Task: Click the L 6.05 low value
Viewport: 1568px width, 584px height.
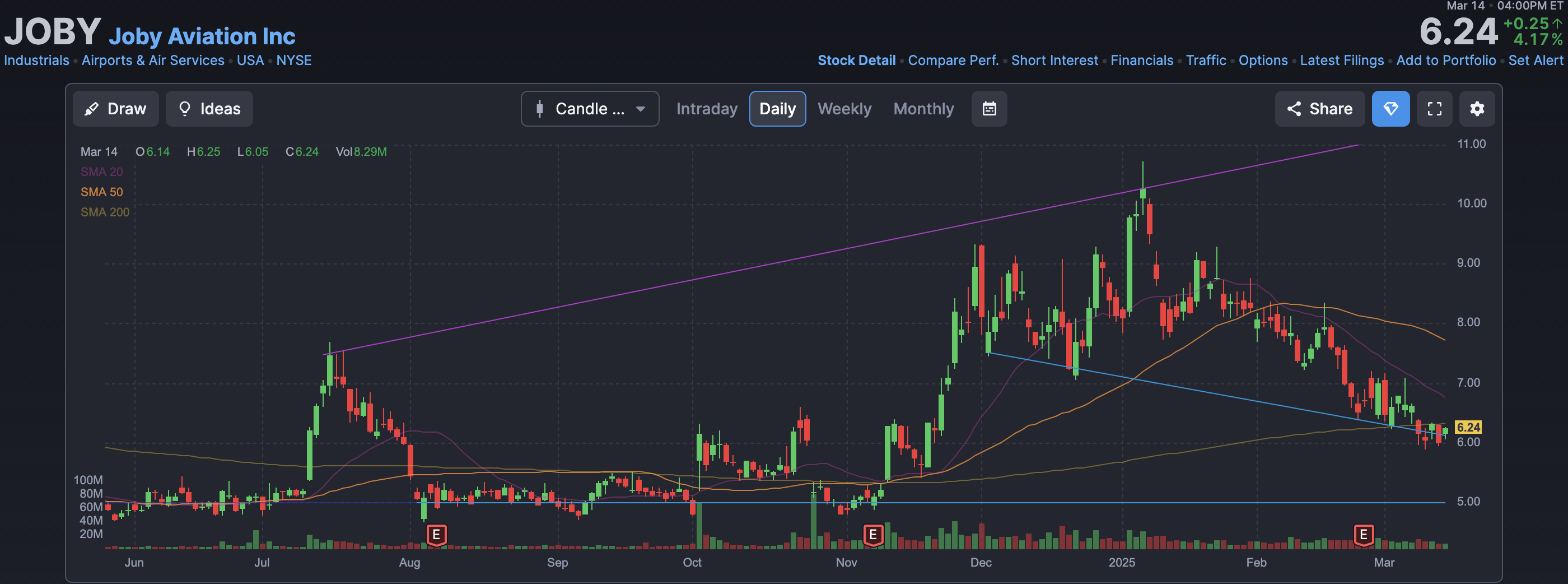Action: coord(253,152)
